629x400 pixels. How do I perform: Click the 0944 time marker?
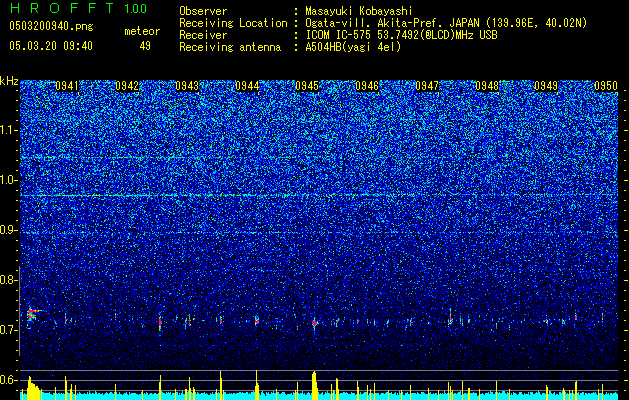(x=247, y=86)
